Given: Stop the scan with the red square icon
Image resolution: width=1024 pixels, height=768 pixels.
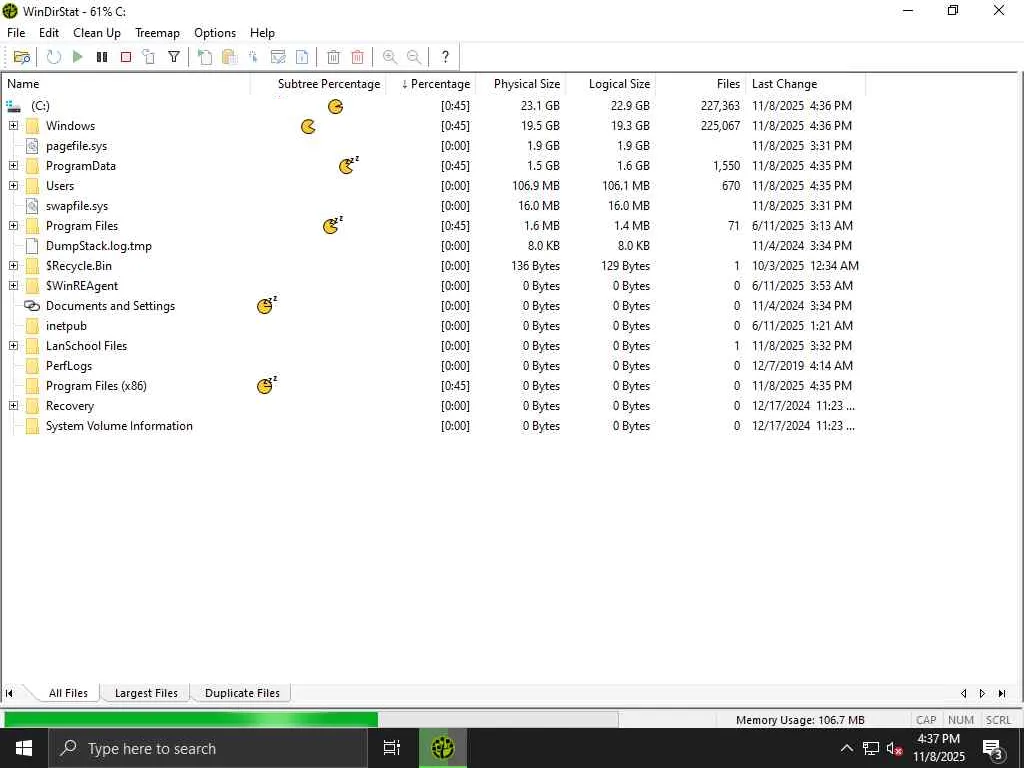Looking at the screenshot, I should click(125, 57).
